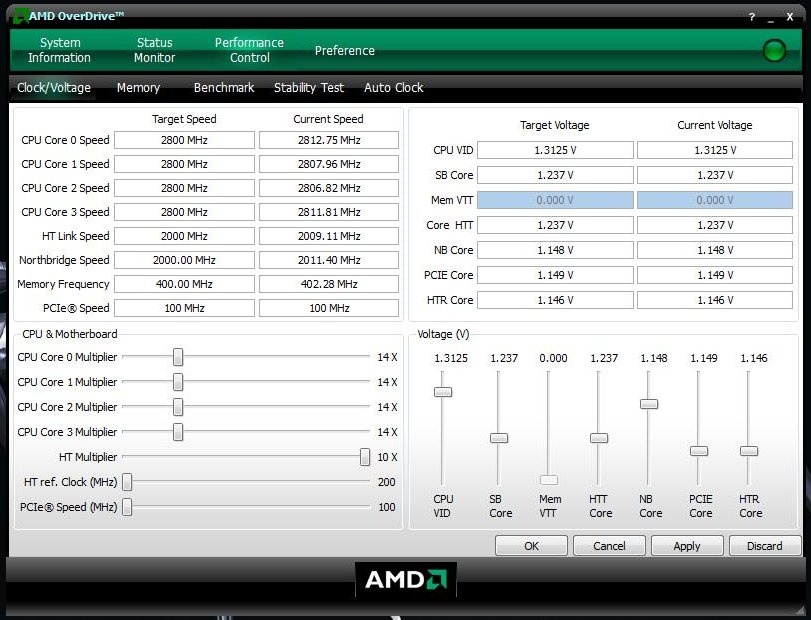Click the Apply button
Screen dimensions: 811x620
(x=687, y=546)
